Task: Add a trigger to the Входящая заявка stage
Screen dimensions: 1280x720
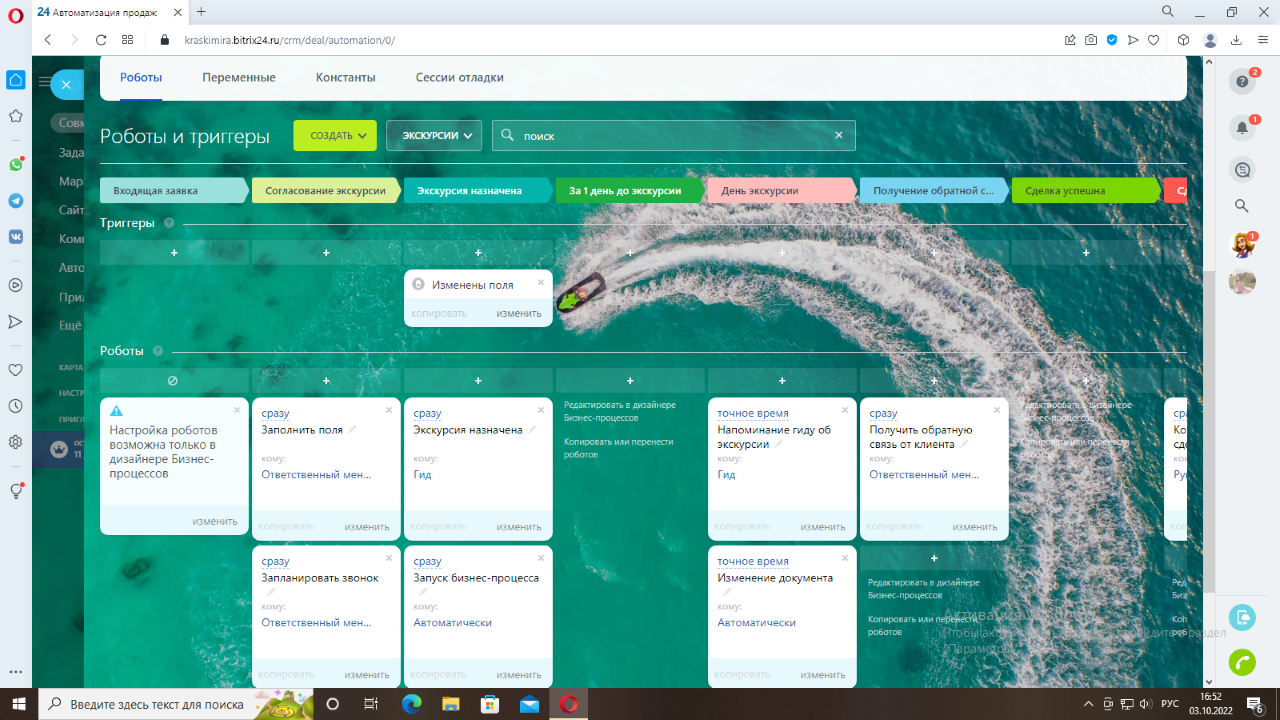Action: click(174, 253)
